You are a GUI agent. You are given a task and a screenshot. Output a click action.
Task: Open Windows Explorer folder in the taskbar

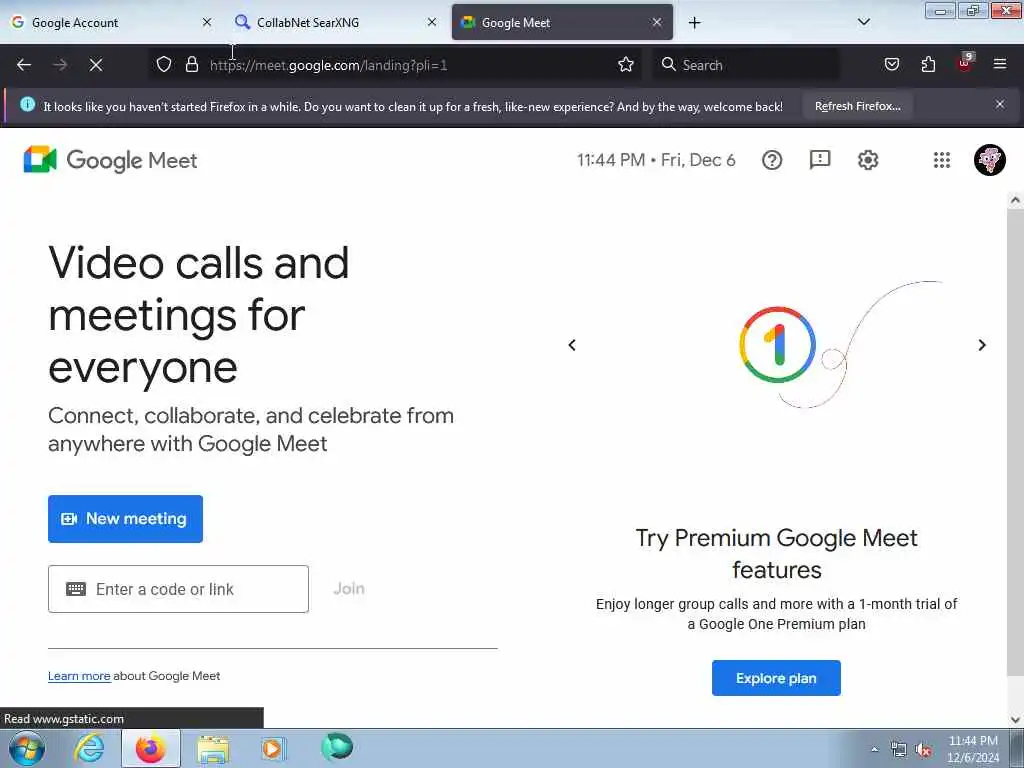[212, 750]
